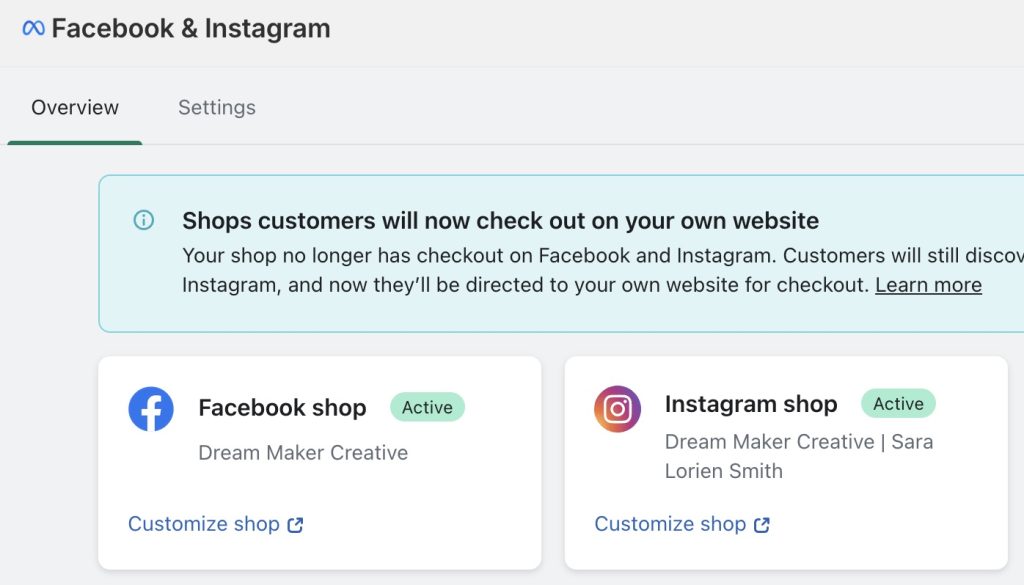Switch to the Settings tab
The width and height of the screenshot is (1024, 585).
tap(216, 107)
